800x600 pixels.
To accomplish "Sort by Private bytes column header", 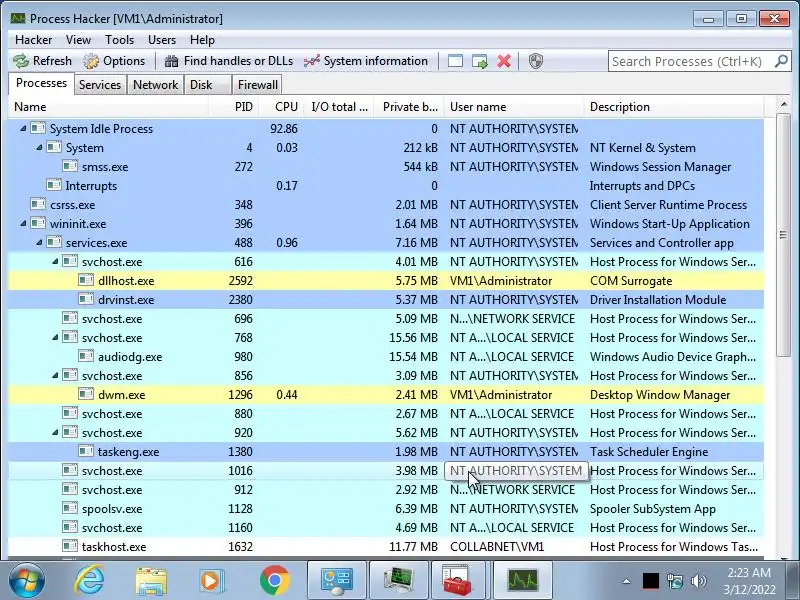I will (409, 107).
